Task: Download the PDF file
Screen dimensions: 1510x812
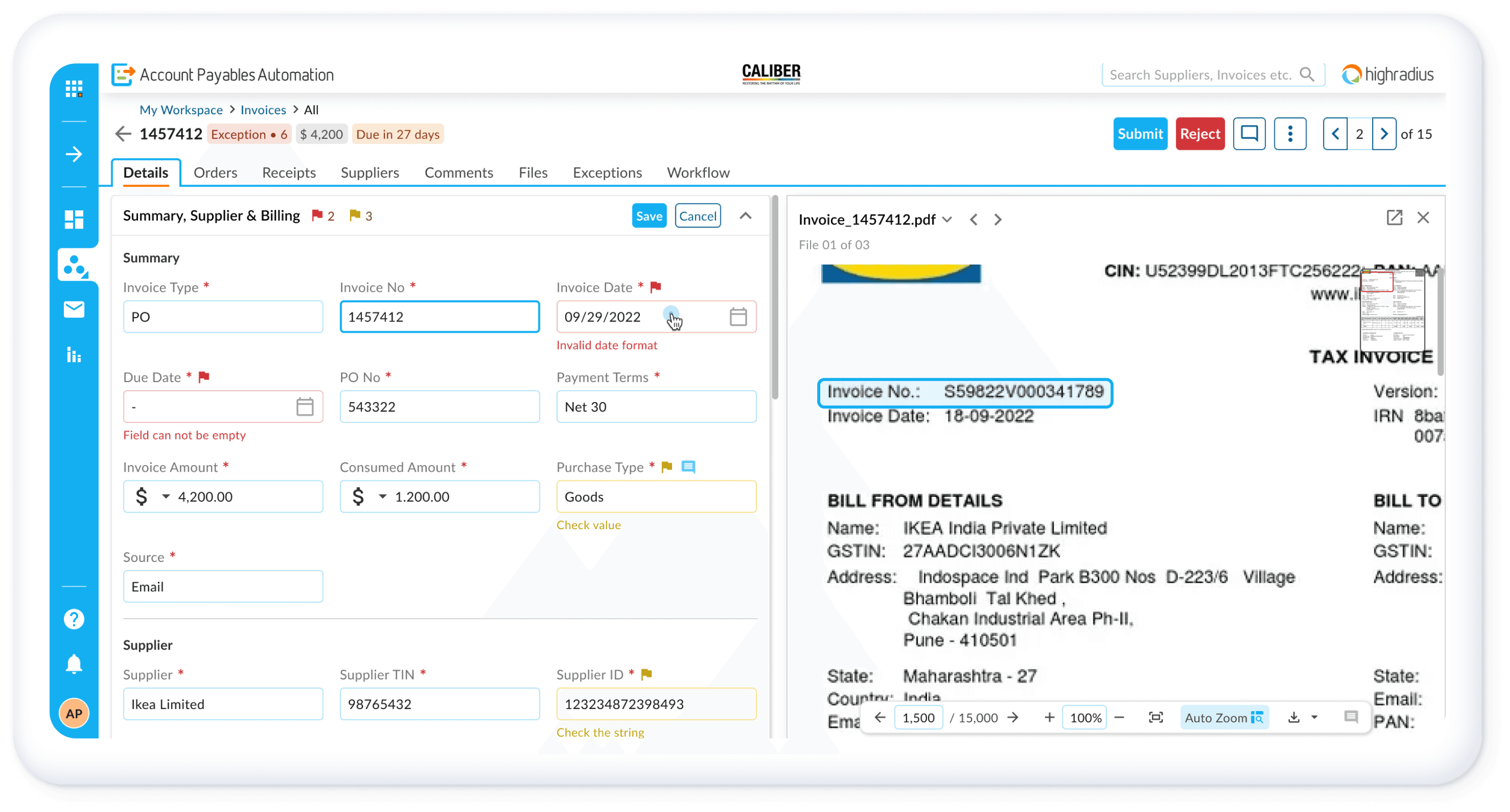Action: coord(1294,718)
